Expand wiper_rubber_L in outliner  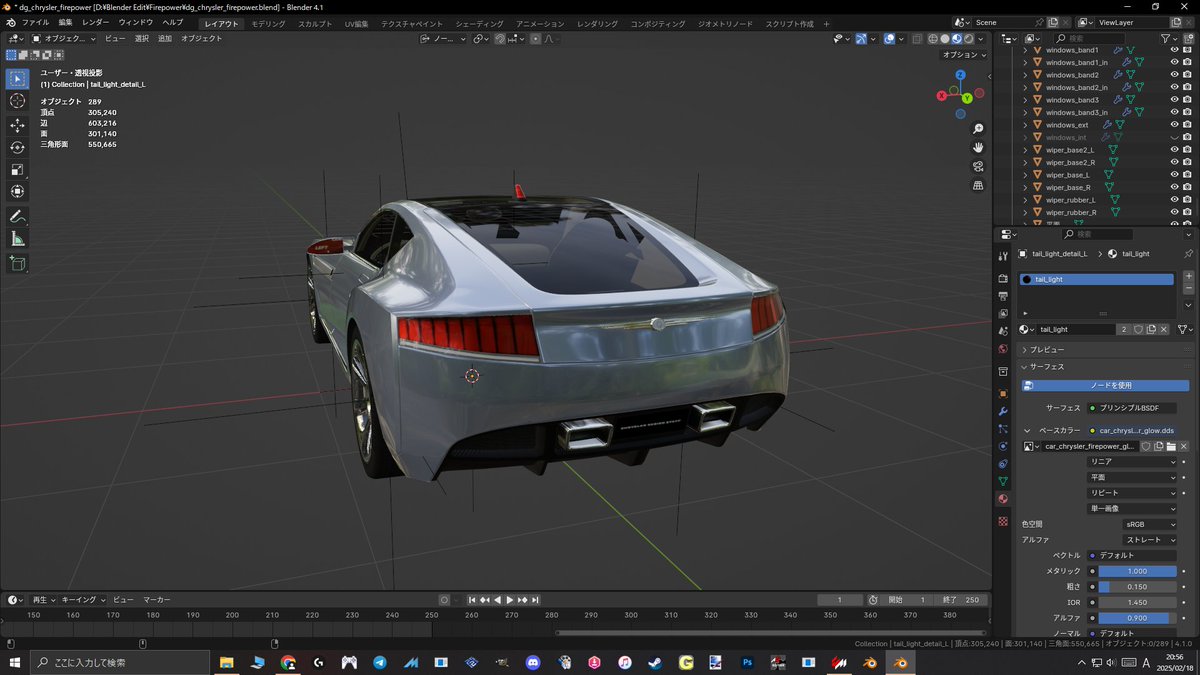(1025, 200)
